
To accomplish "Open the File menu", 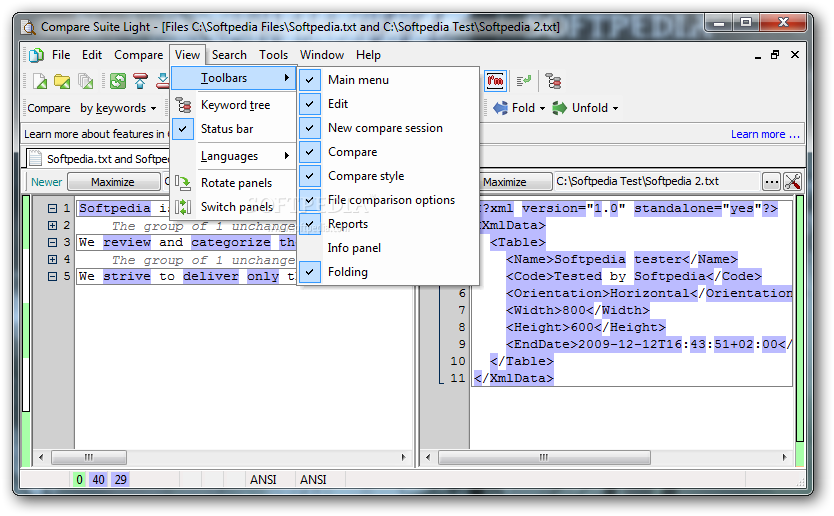I will pos(61,55).
